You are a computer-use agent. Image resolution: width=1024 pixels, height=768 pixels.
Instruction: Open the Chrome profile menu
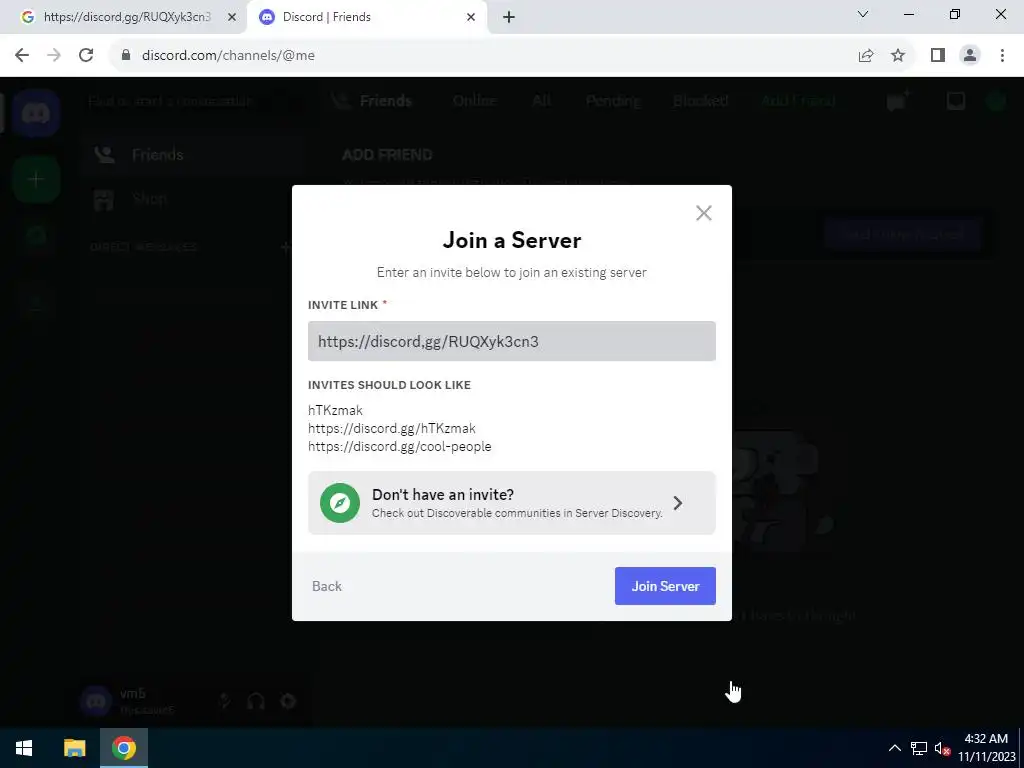(970, 56)
